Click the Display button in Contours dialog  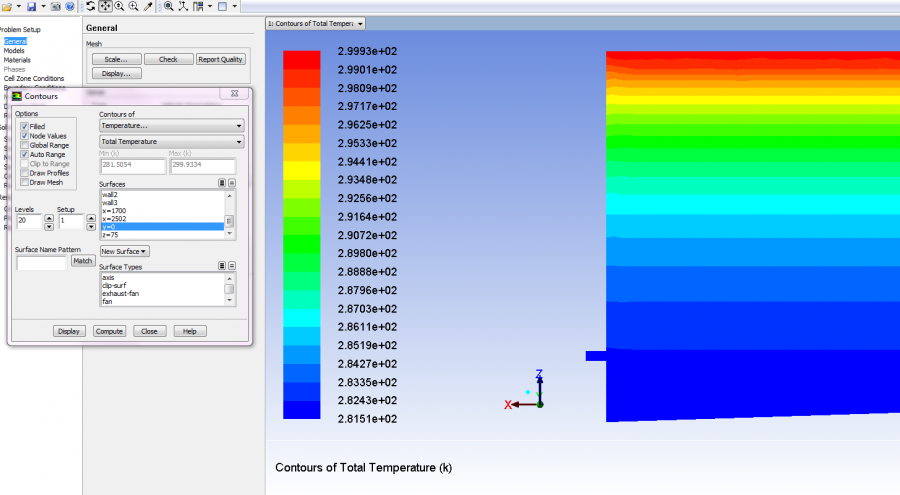(x=69, y=331)
